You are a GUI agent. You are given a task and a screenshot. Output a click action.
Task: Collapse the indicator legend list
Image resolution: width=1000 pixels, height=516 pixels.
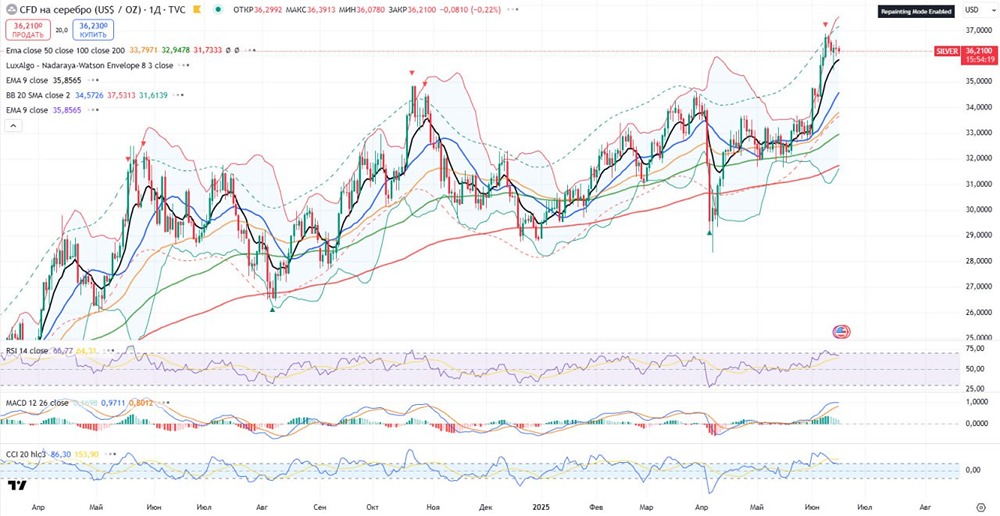tap(13, 126)
